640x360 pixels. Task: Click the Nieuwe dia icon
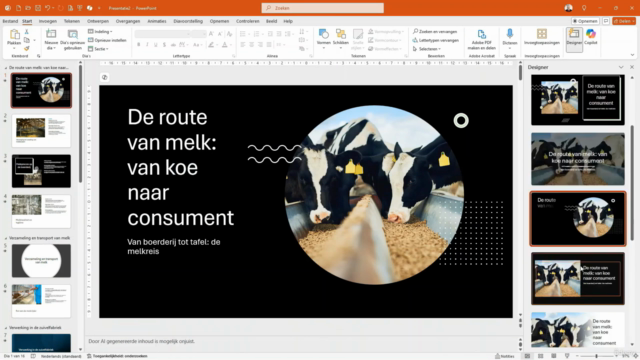pyautogui.click(x=51, y=34)
